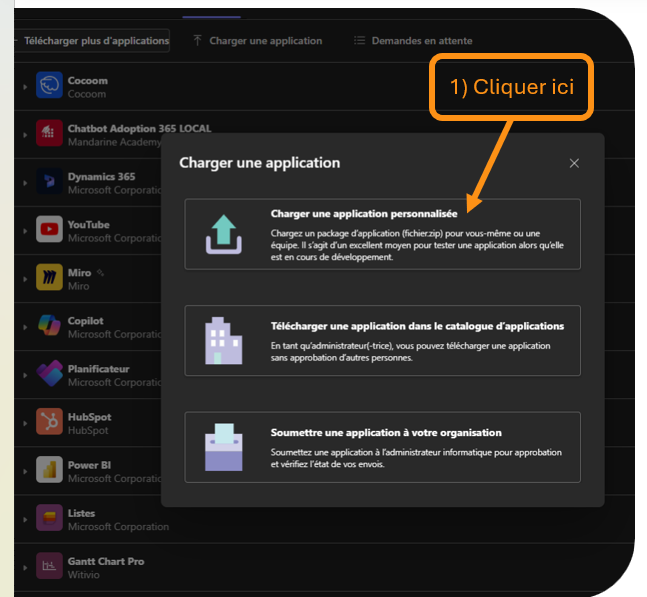Select the Copilot app icon
This screenshot has height=597, width=647.
tap(50, 326)
